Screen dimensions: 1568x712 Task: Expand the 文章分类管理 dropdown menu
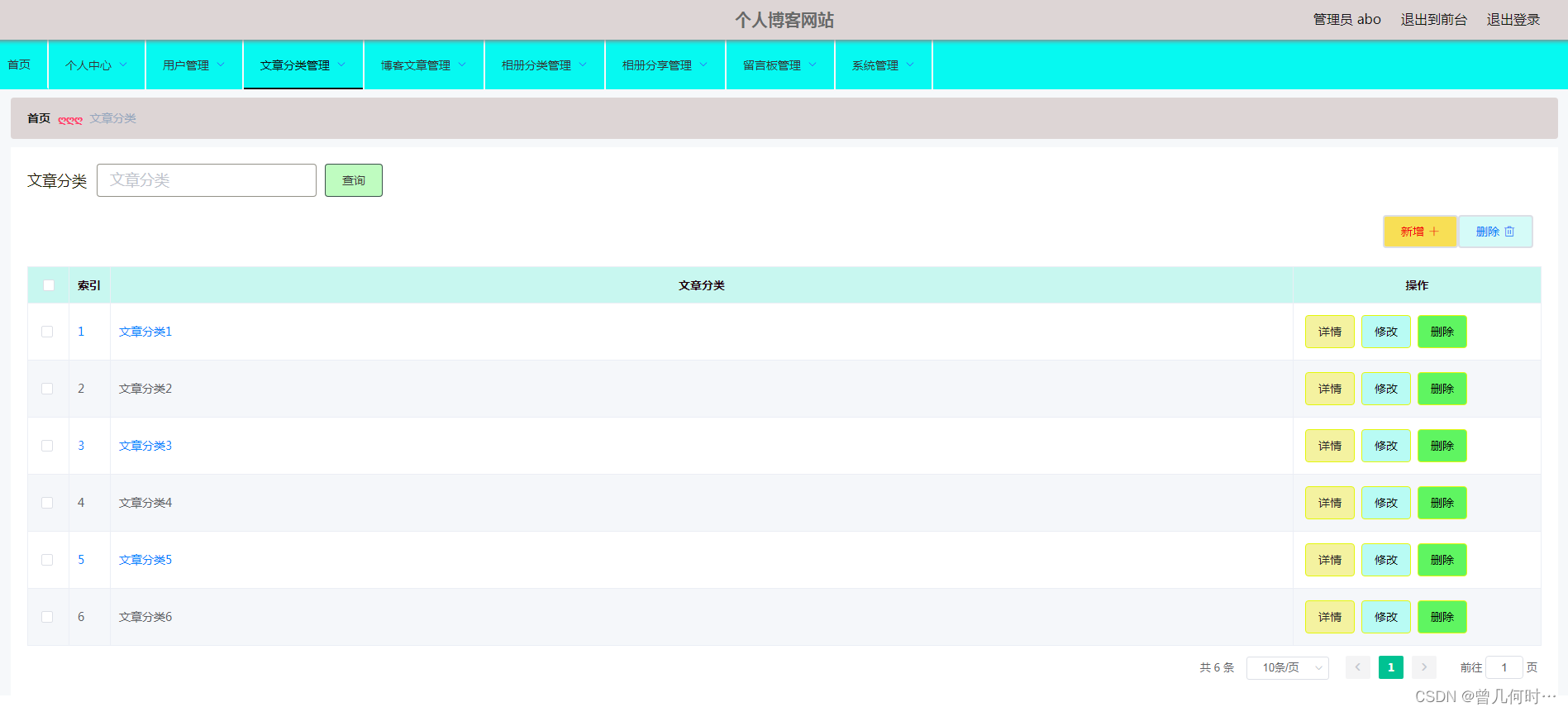(x=303, y=65)
